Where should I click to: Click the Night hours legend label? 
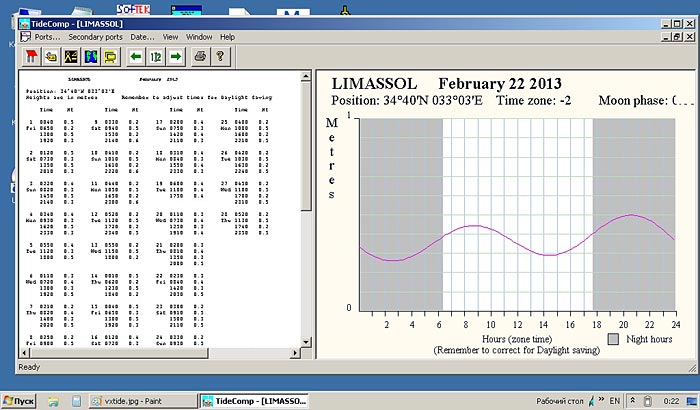pyautogui.click(x=649, y=339)
